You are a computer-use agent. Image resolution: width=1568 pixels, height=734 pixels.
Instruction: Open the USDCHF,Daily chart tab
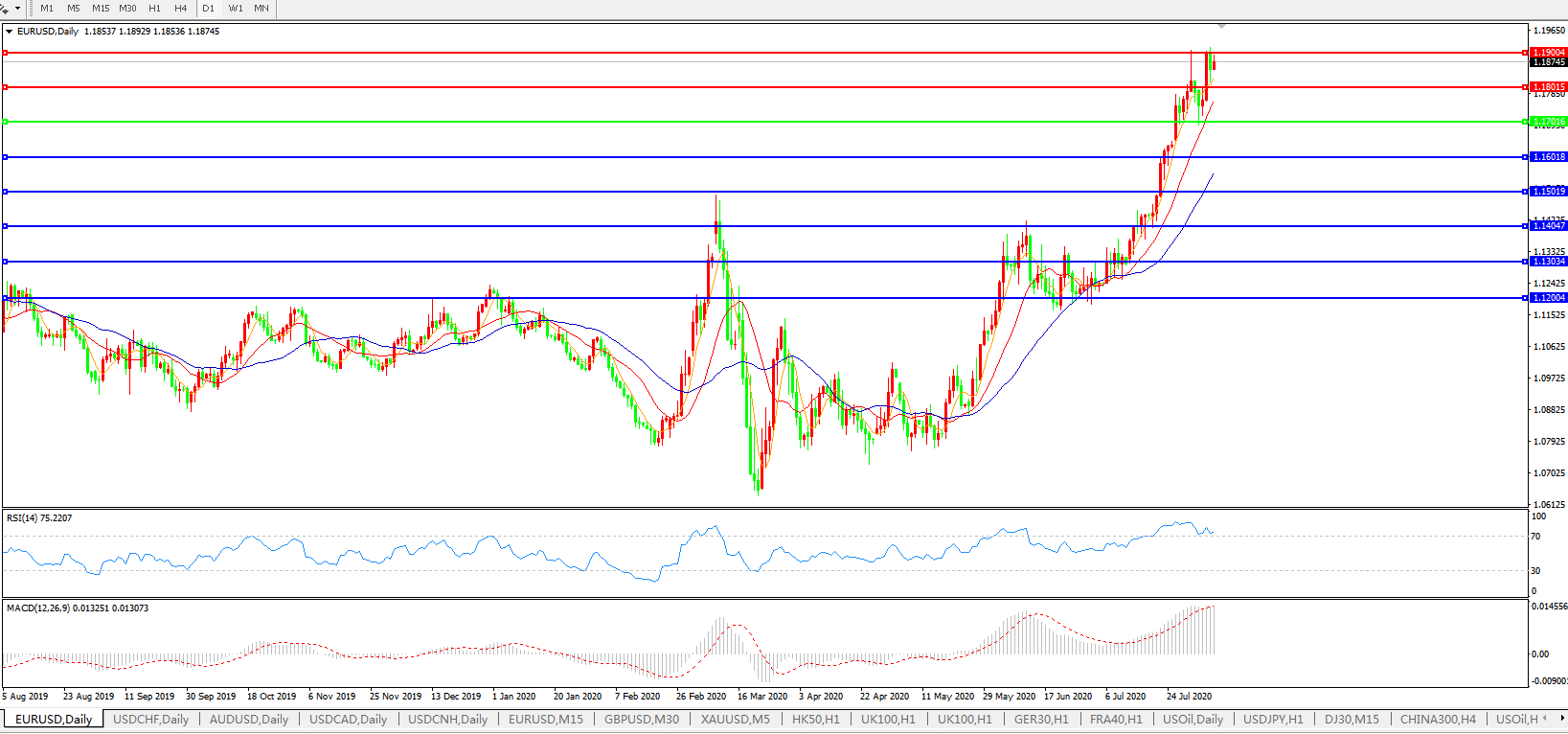(x=150, y=720)
